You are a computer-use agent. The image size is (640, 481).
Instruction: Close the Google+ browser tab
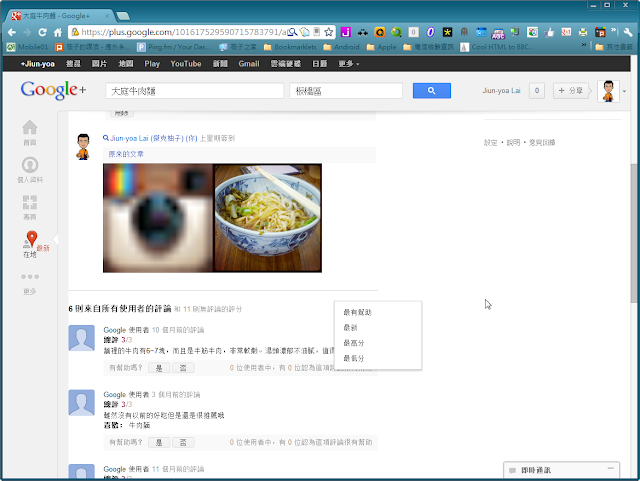(x=107, y=16)
